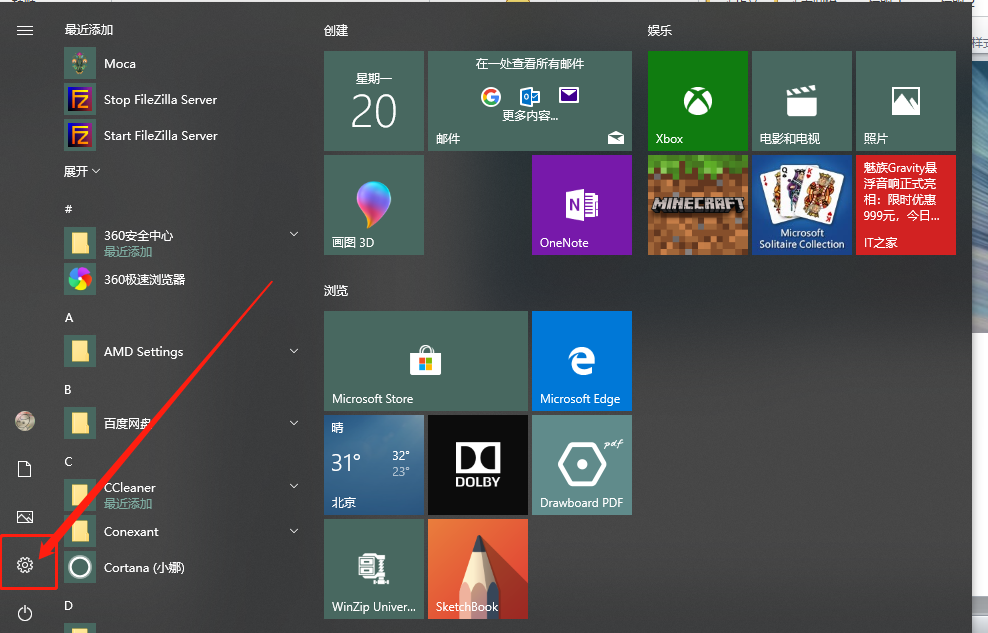The width and height of the screenshot is (988, 633).
Task: Click the # letter index header
Action: point(68,209)
